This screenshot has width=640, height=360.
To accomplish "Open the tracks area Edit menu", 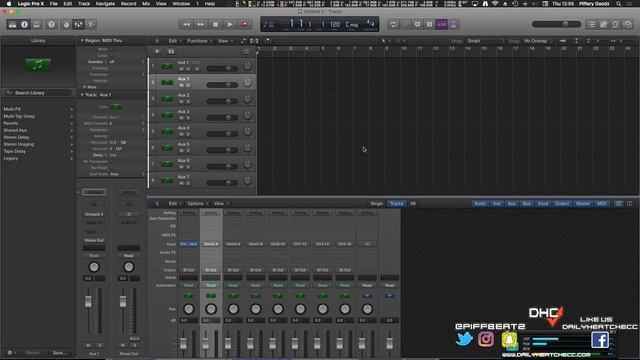I will click(174, 41).
